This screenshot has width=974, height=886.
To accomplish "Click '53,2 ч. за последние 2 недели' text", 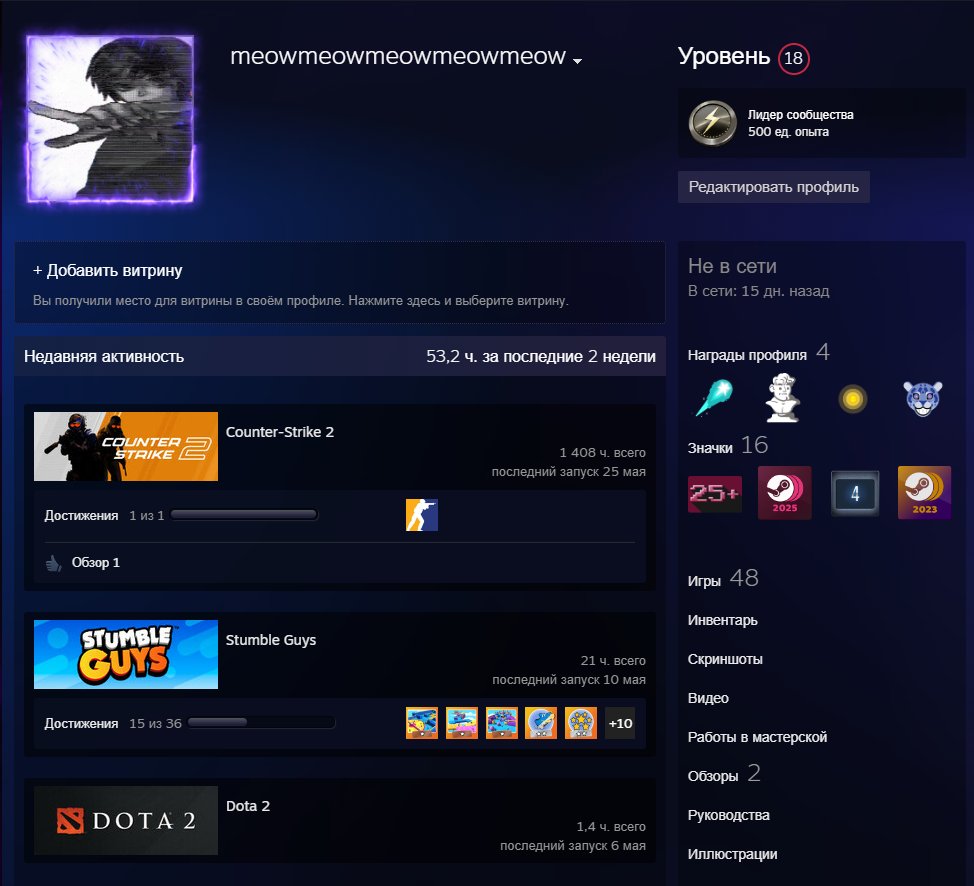I will click(x=541, y=357).
